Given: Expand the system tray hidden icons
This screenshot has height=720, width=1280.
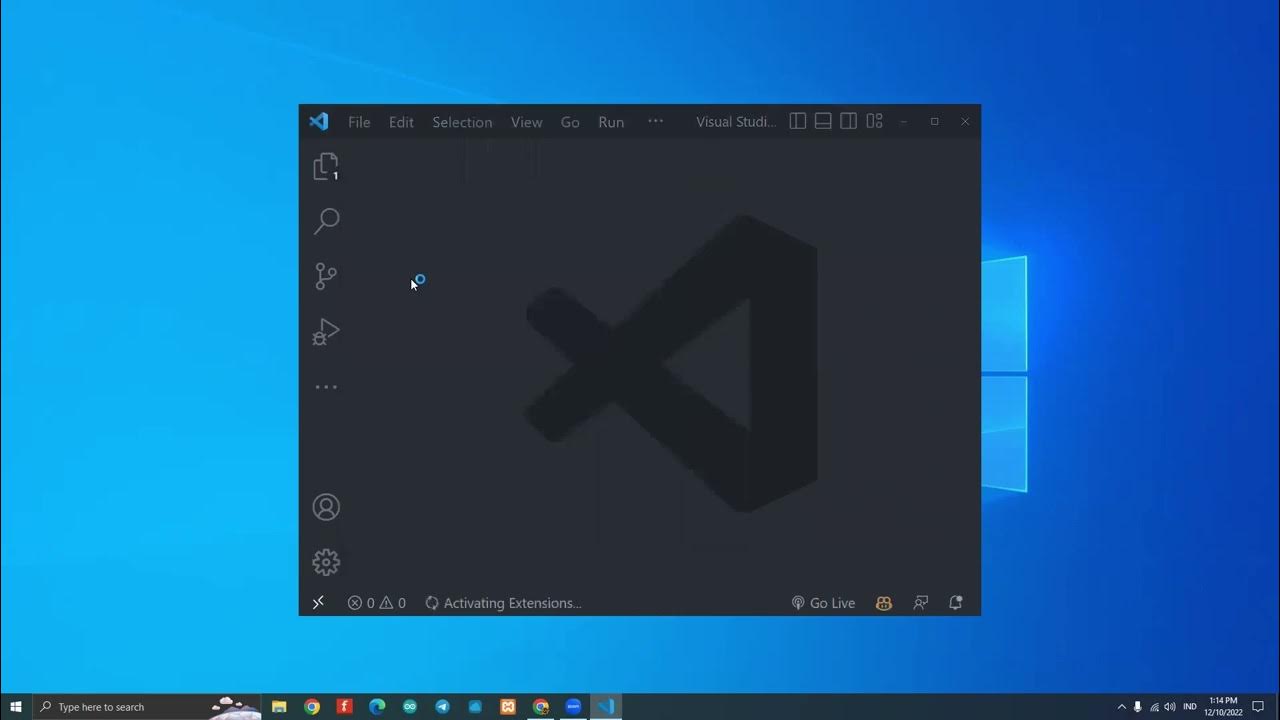Looking at the screenshot, I should click(x=1121, y=707).
